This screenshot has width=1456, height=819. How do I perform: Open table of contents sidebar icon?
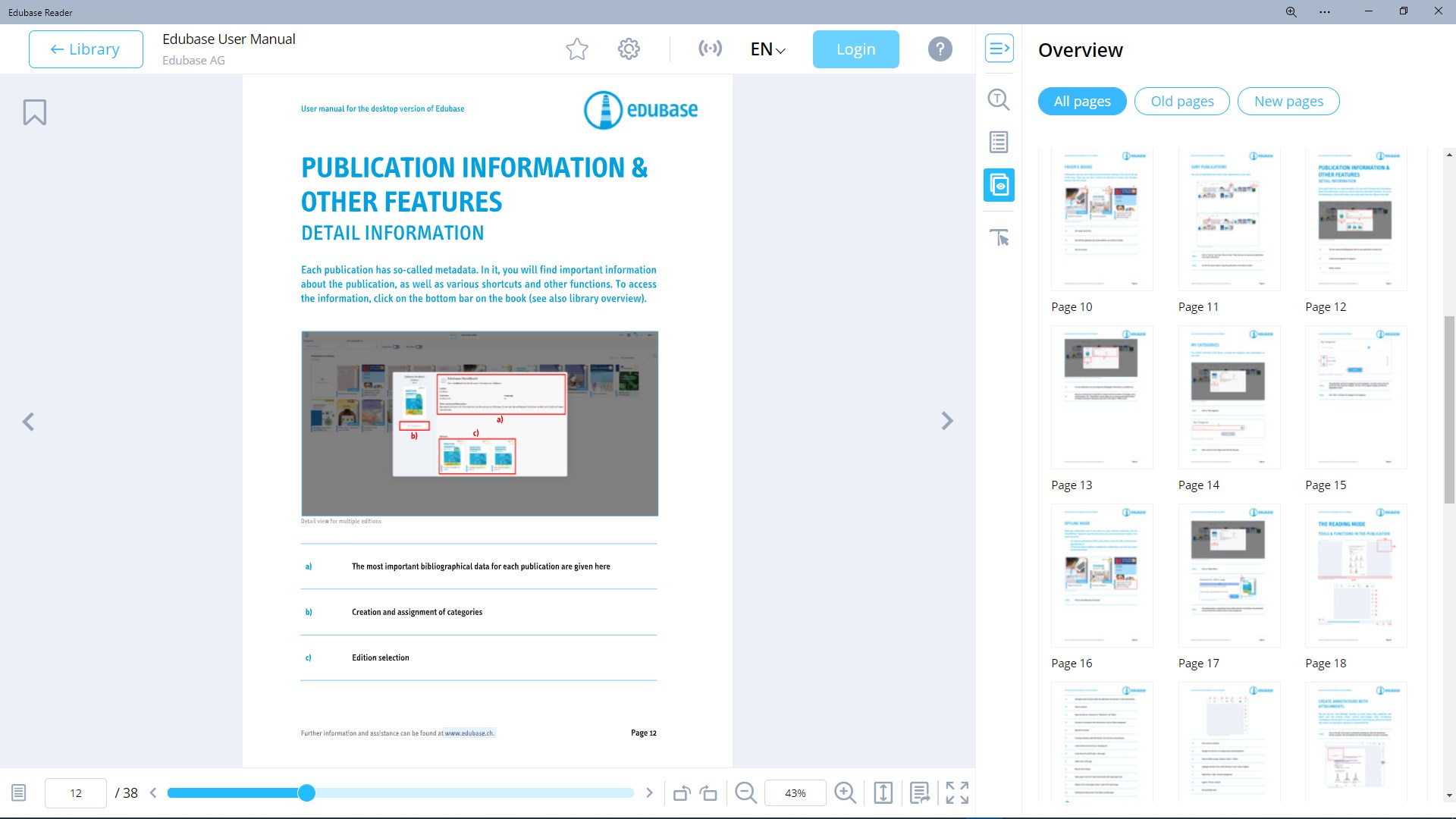[999, 142]
